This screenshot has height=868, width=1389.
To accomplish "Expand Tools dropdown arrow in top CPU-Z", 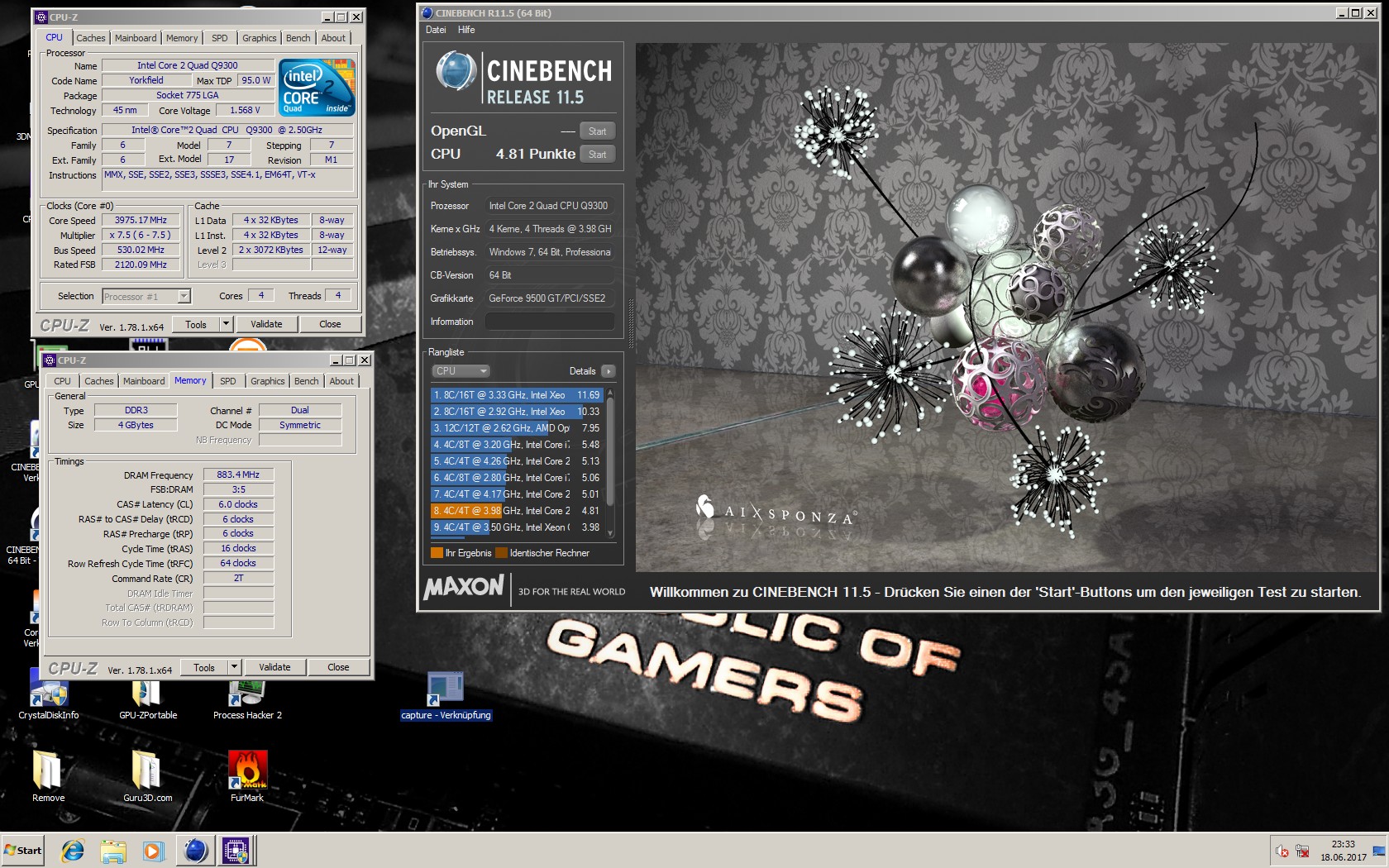I will 226,324.
